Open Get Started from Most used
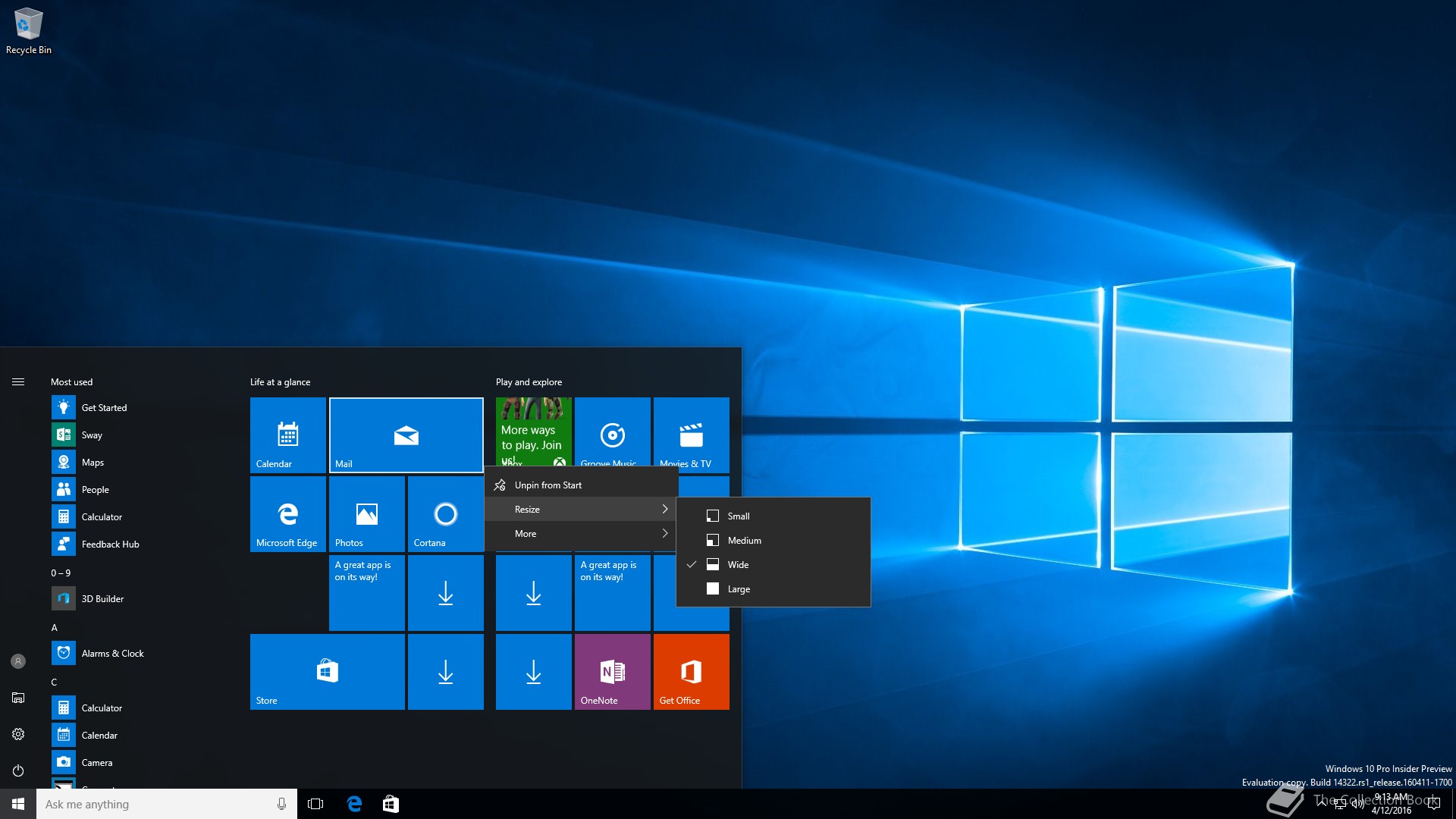 point(139,408)
